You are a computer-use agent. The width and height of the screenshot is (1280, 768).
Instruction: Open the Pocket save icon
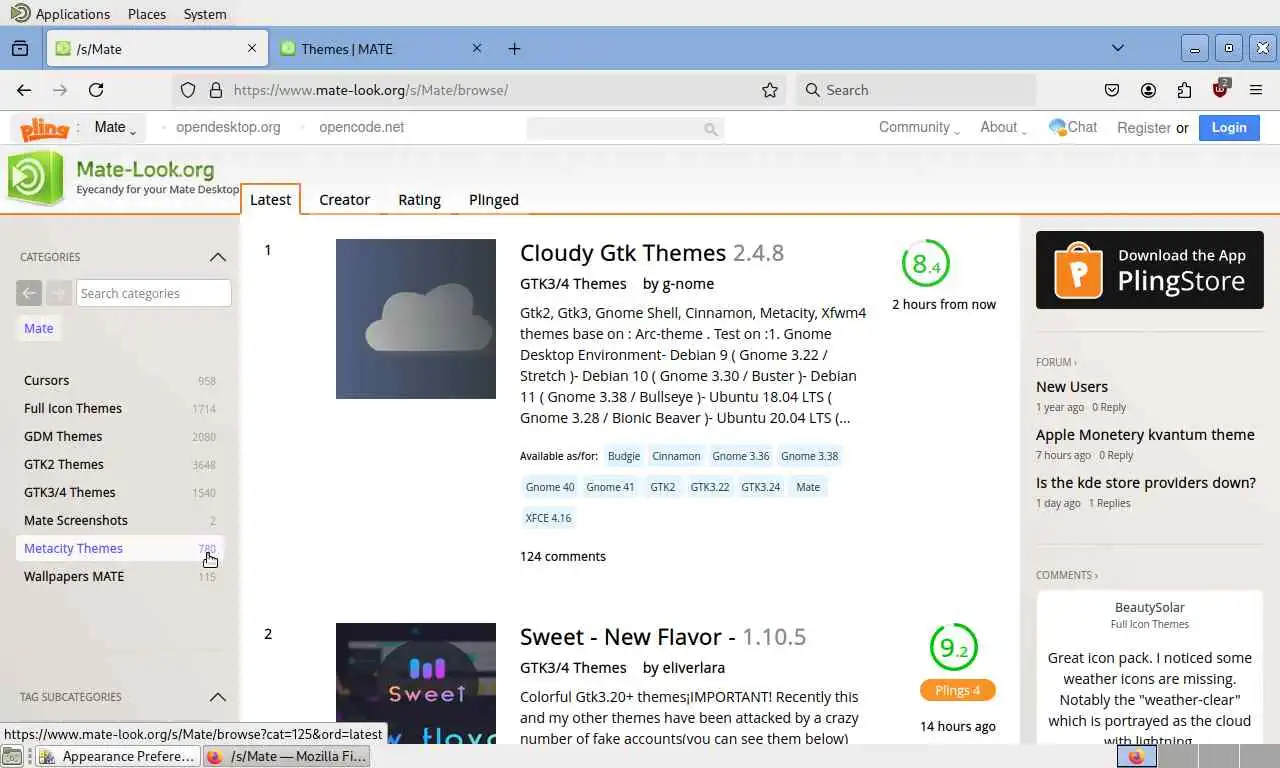pos(1112,90)
